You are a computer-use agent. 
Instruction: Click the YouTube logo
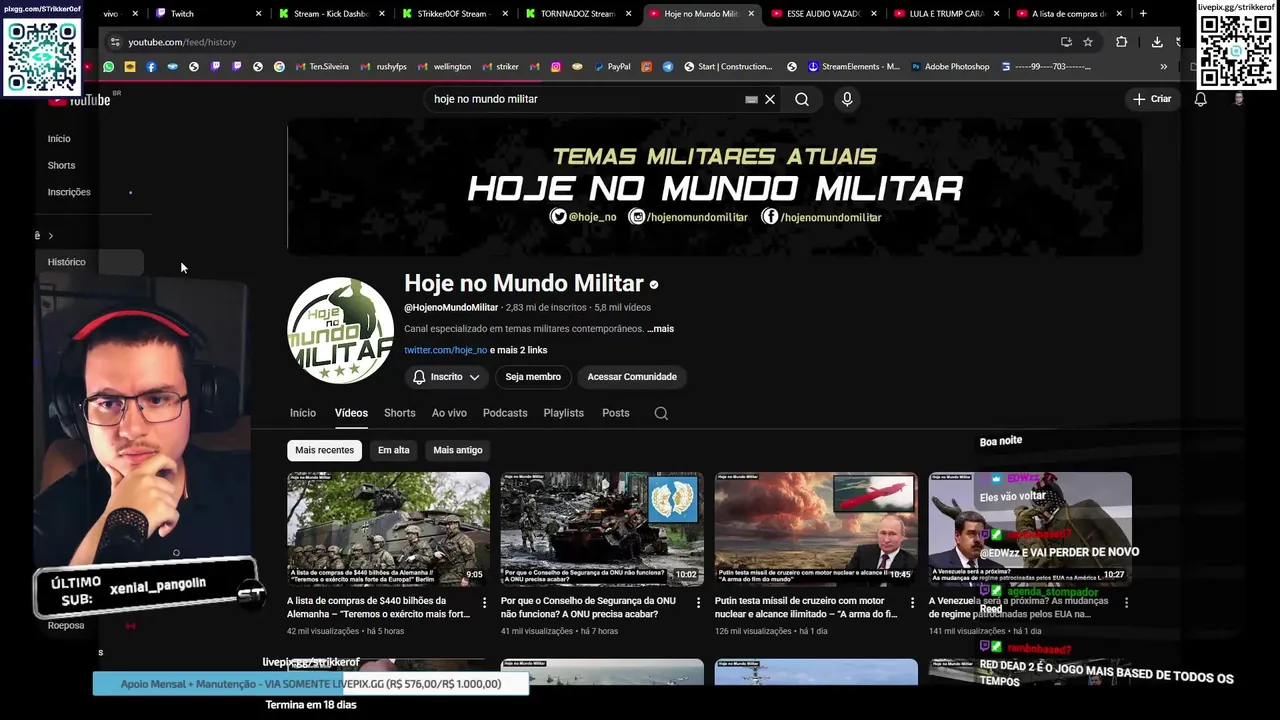[80, 99]
